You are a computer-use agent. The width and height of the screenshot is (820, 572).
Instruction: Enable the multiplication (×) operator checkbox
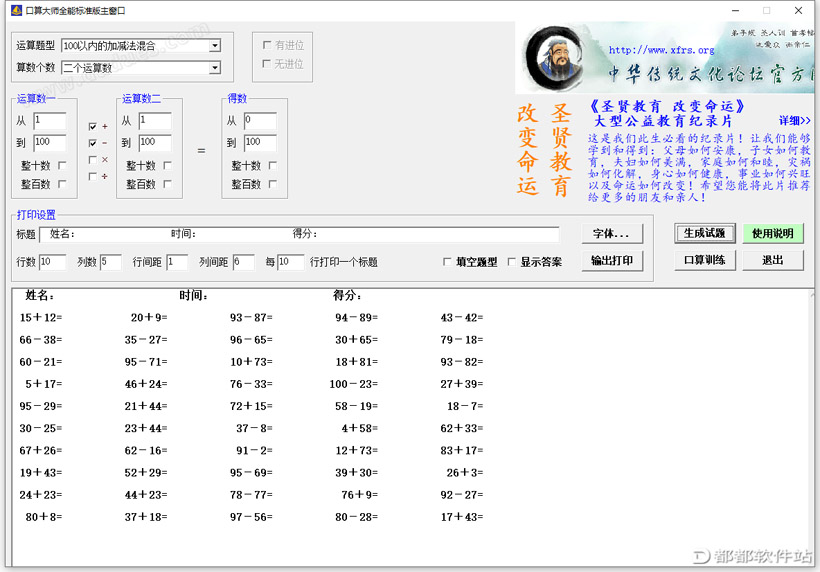tap(93, 159)
